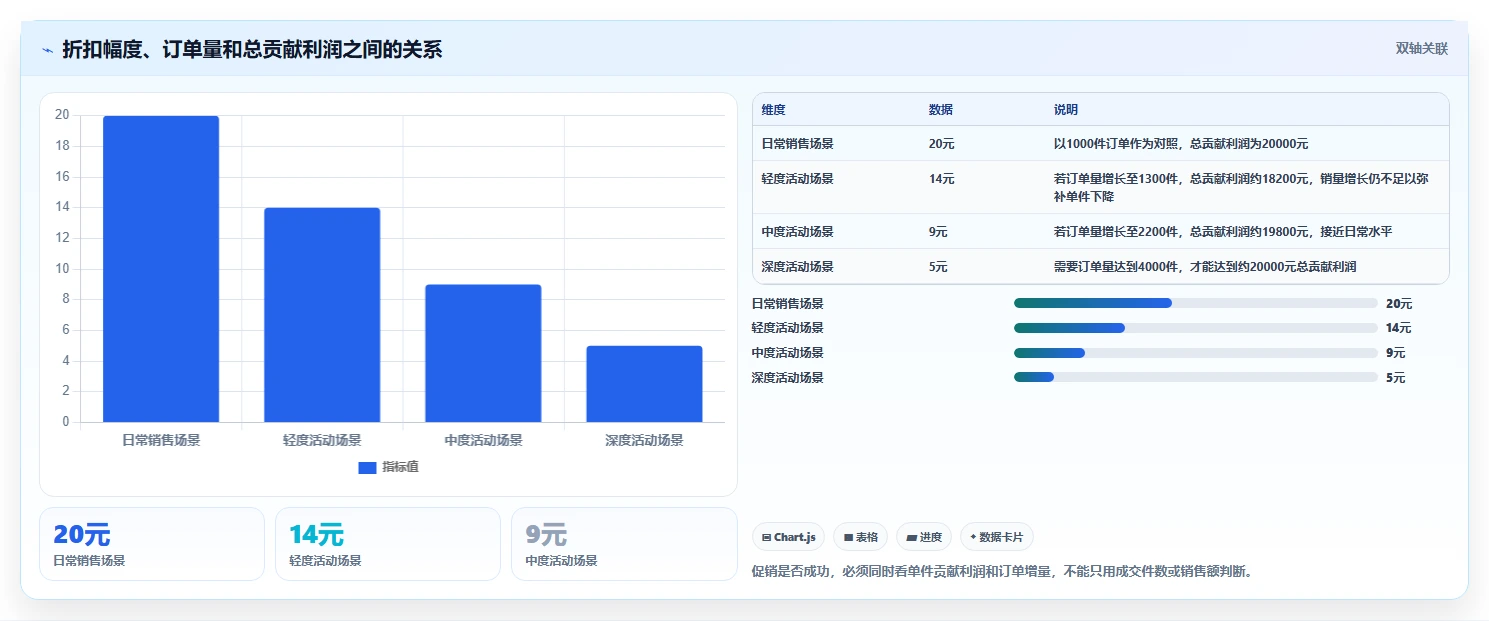Click the 5元 value beside the progress bars
Image resolution: width=1489 pixels, height=621 pixels.
point(1395,378)
